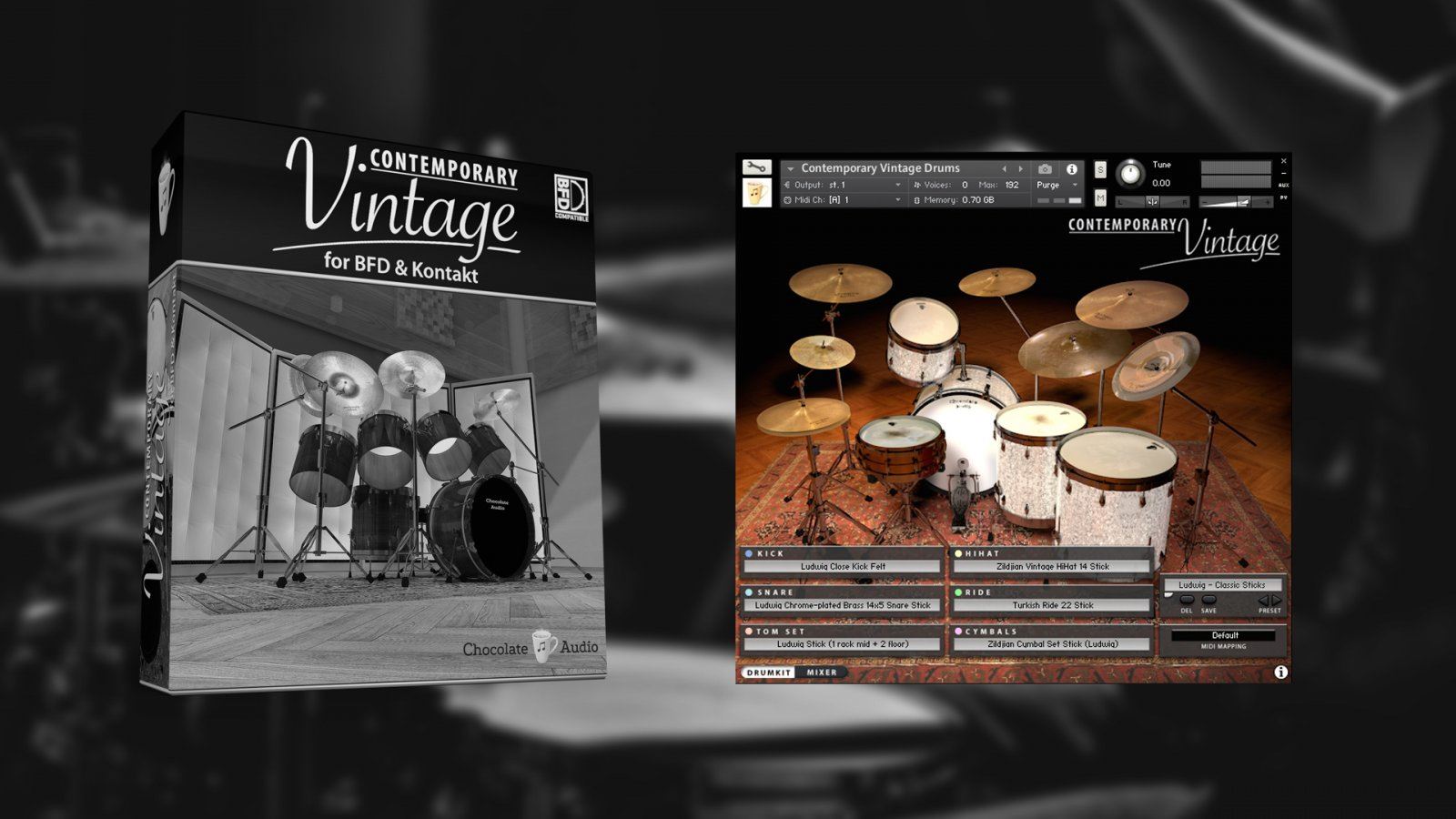
Task: Toggle the Purge state with the Purge button
Action: (x=1049, y=186)
